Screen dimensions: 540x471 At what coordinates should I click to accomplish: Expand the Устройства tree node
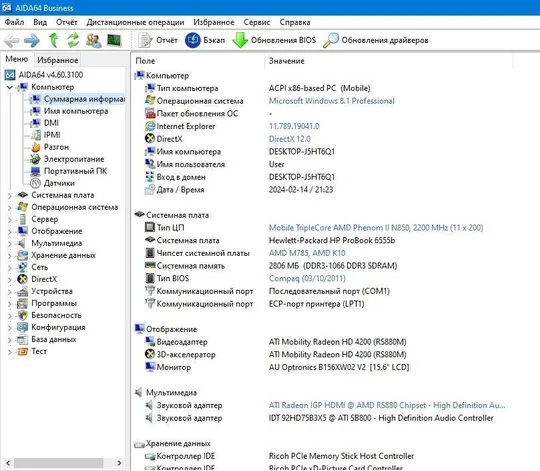[9, 292]
